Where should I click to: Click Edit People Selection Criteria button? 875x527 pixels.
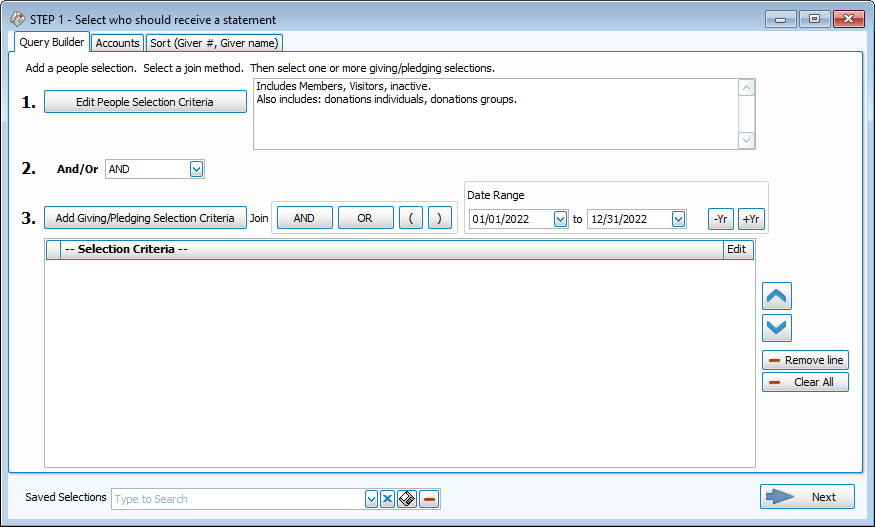pyautogui.click(x=145, y=102)
